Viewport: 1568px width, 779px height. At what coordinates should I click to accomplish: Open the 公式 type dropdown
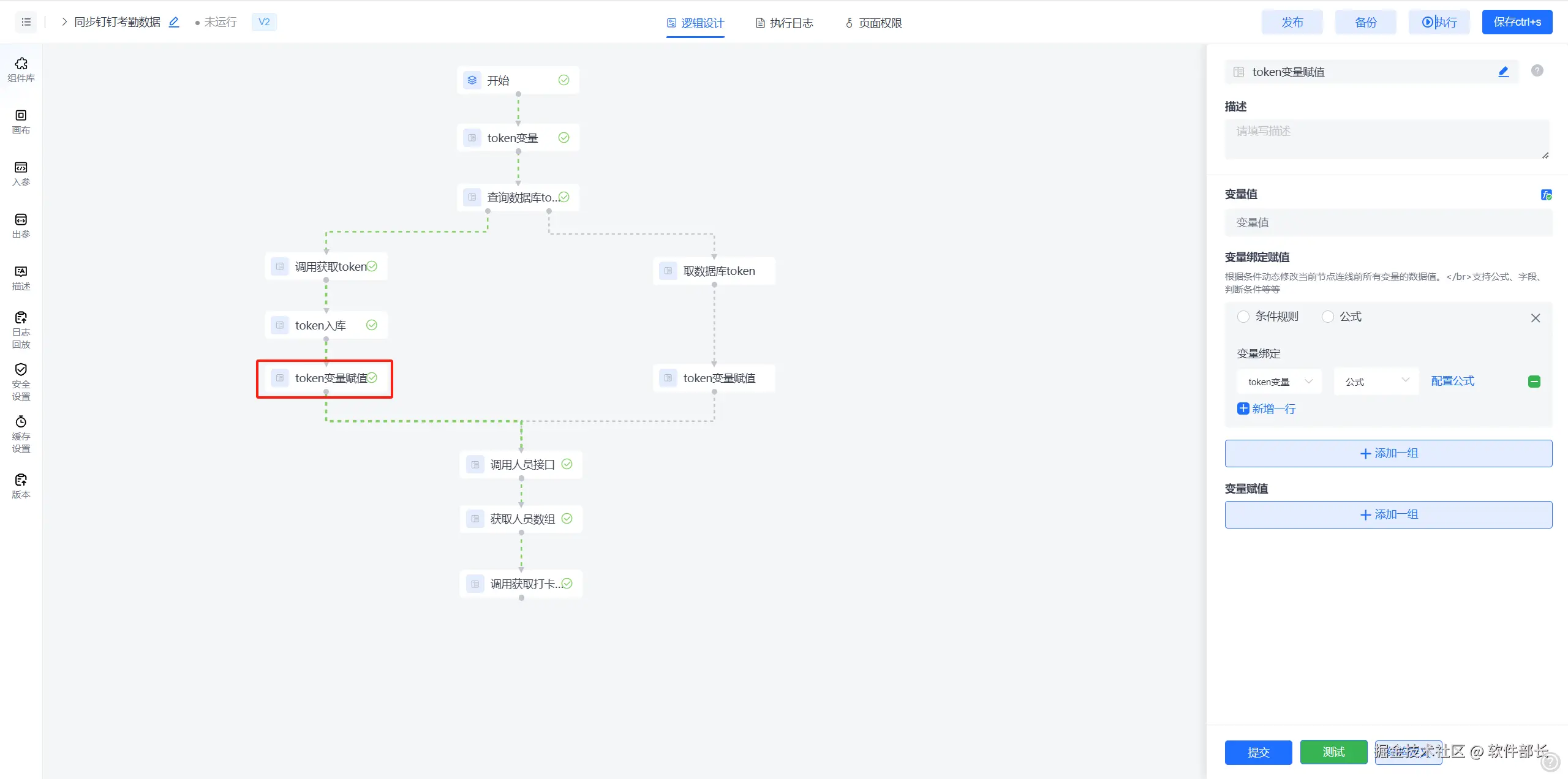click(x=1376, y=382)
